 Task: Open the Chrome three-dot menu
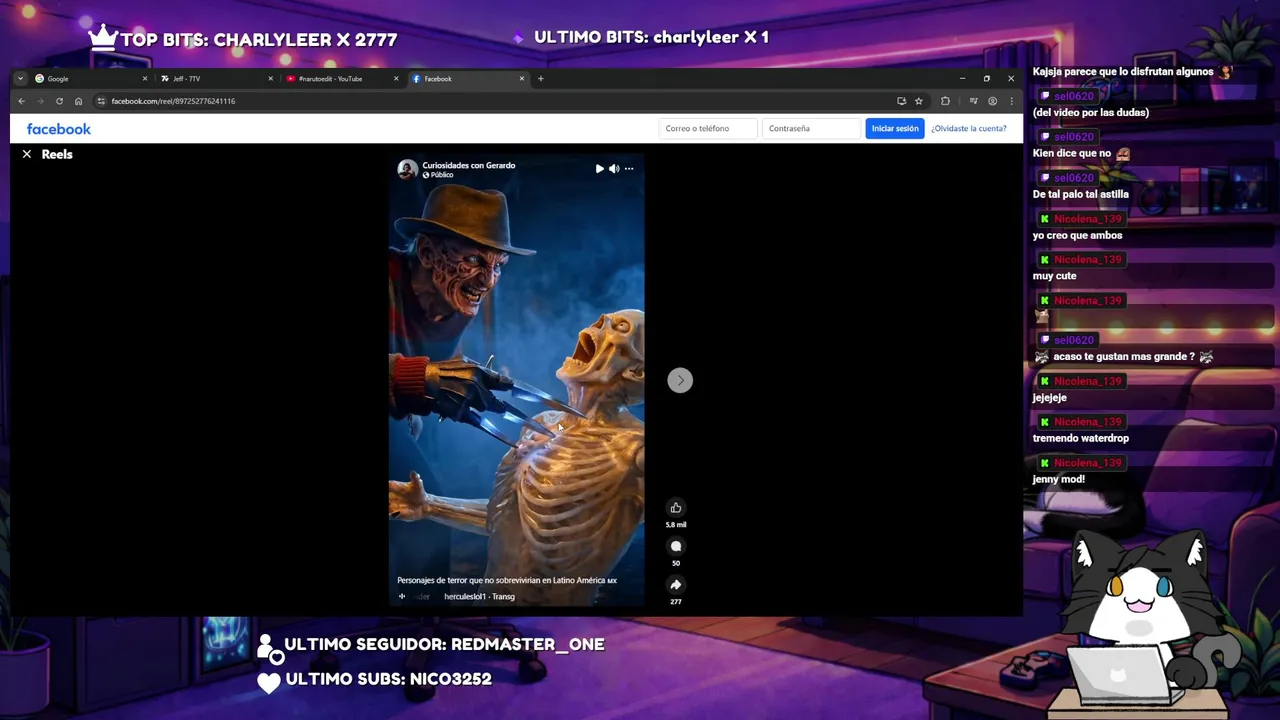click(1011, 101)
